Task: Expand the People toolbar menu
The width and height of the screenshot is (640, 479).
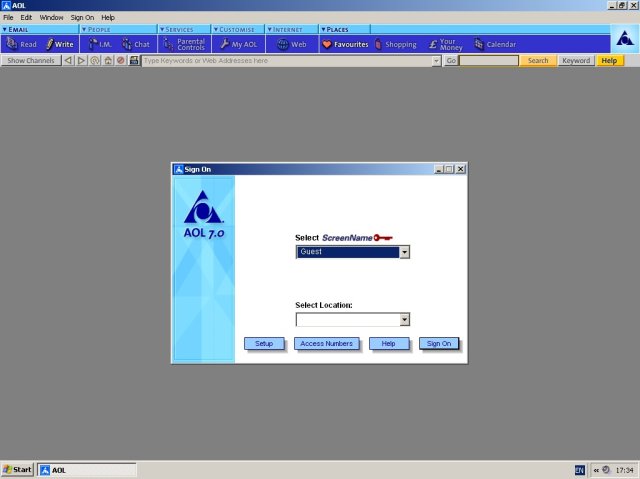Action: click(x=96, y=29)
